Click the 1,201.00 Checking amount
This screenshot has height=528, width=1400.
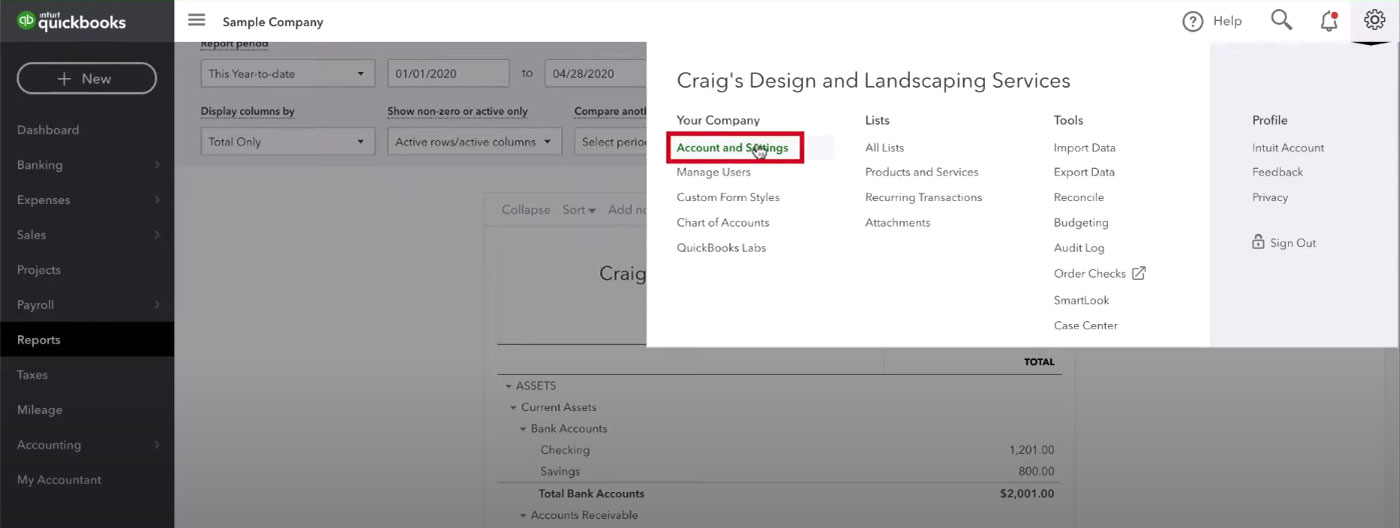tap(1032, 450)
